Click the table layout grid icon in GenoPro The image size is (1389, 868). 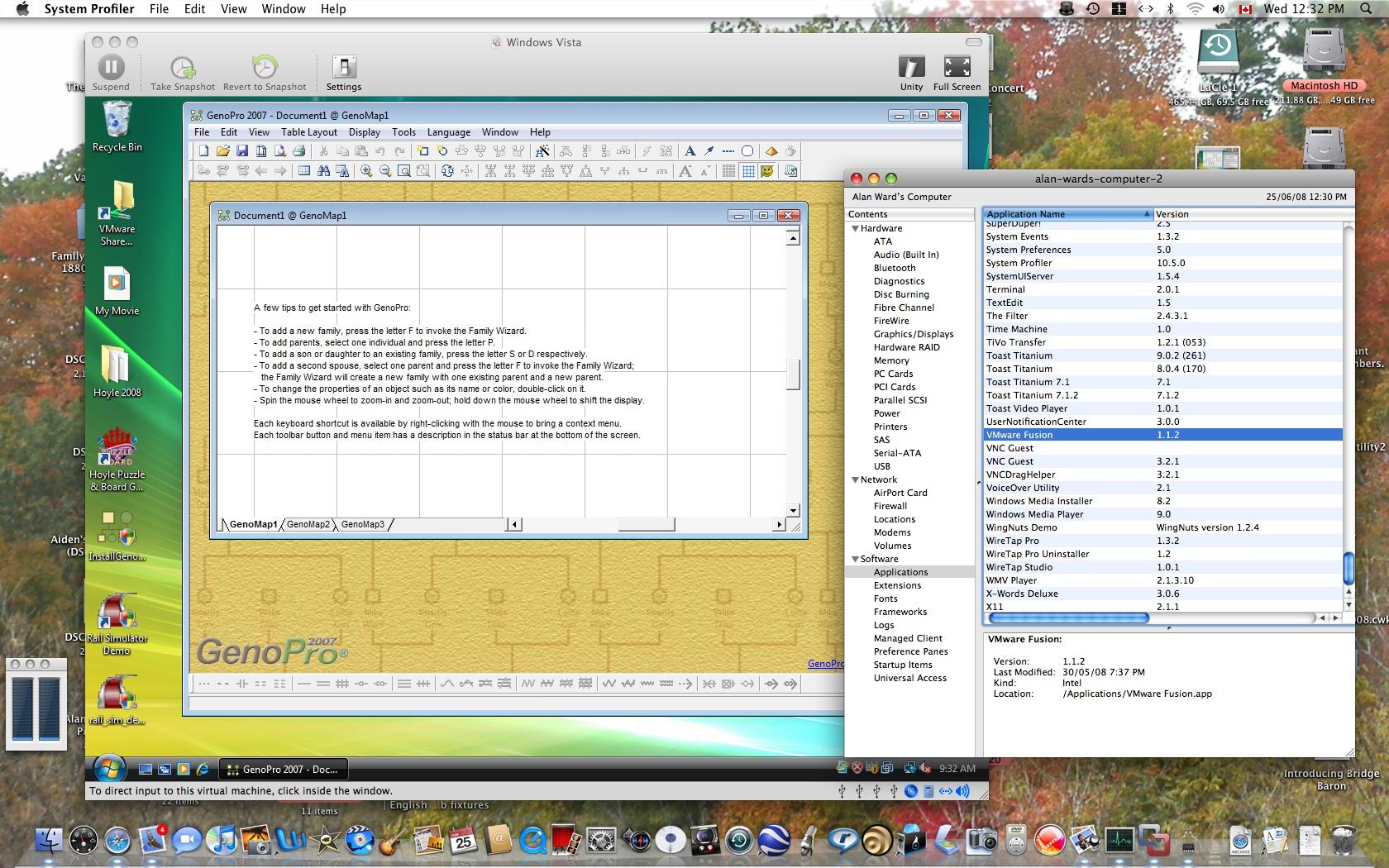[303, 171]
